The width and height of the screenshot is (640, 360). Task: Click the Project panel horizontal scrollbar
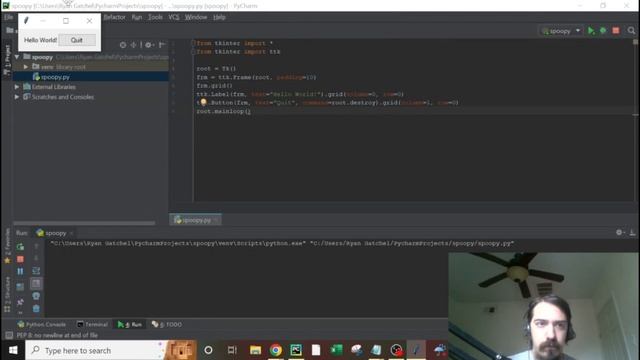point(84,223)
